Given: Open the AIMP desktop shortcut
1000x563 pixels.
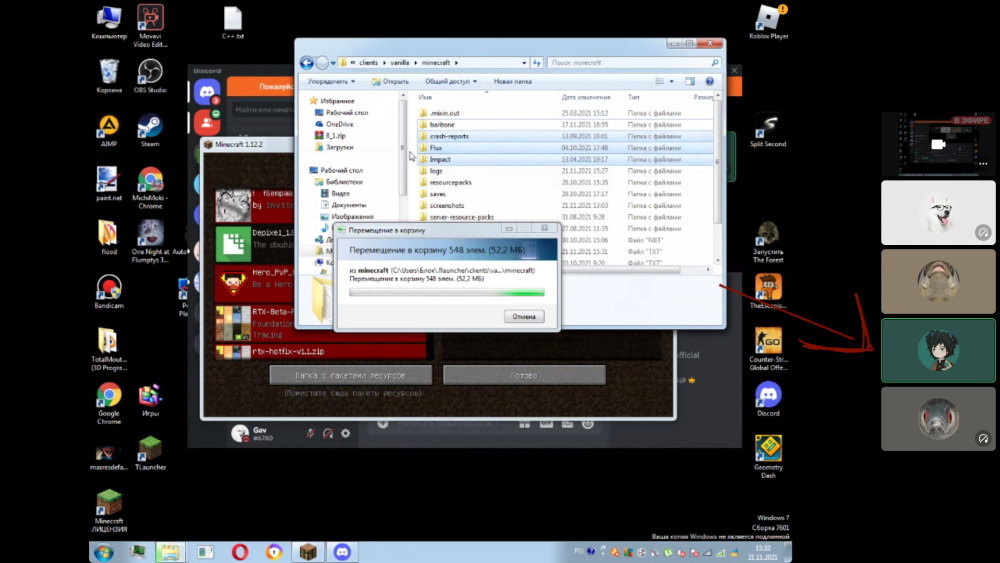Looking at the screenshot, I should (108, 131).
